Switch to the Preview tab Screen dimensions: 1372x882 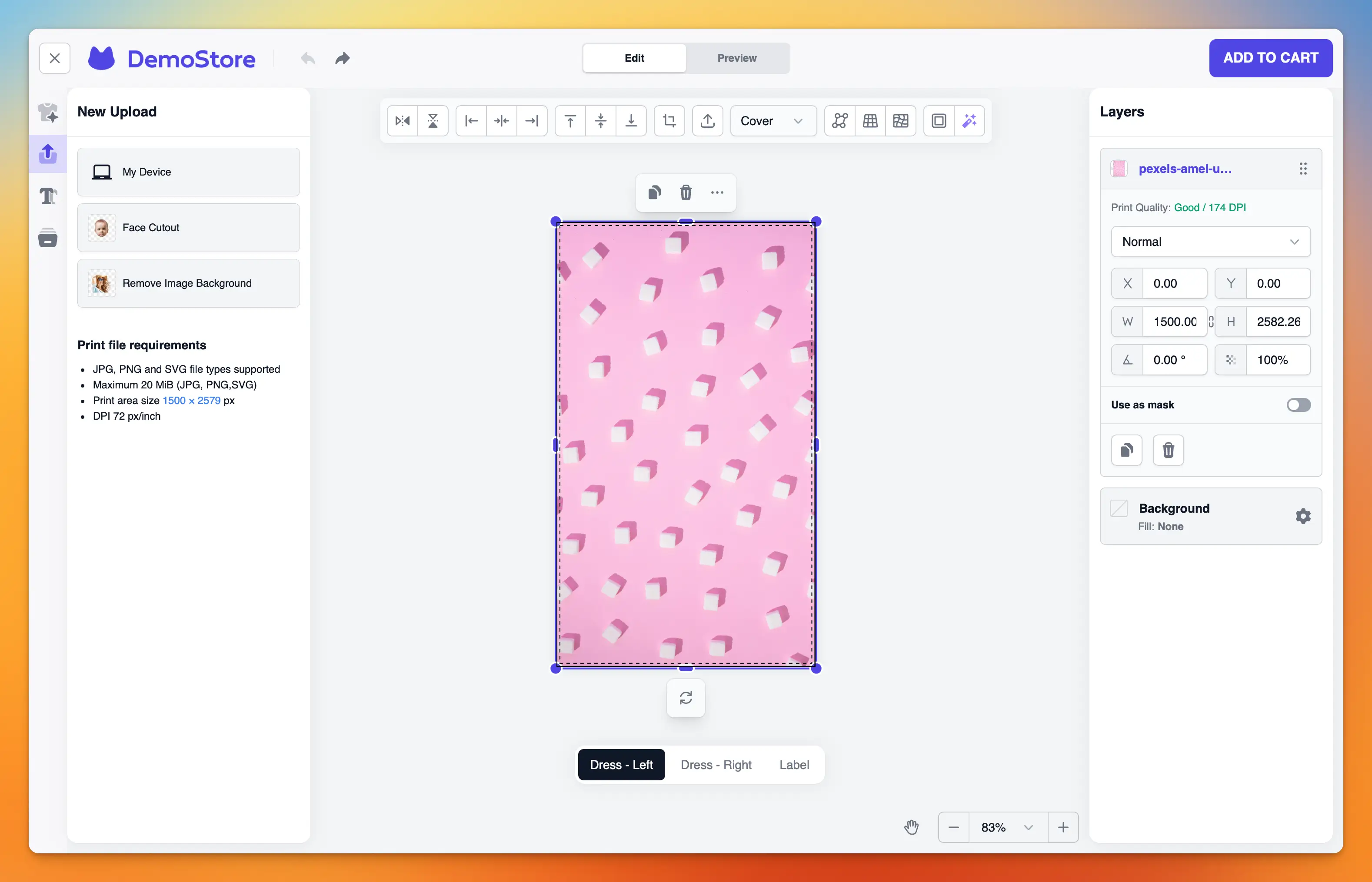(736, 58)
